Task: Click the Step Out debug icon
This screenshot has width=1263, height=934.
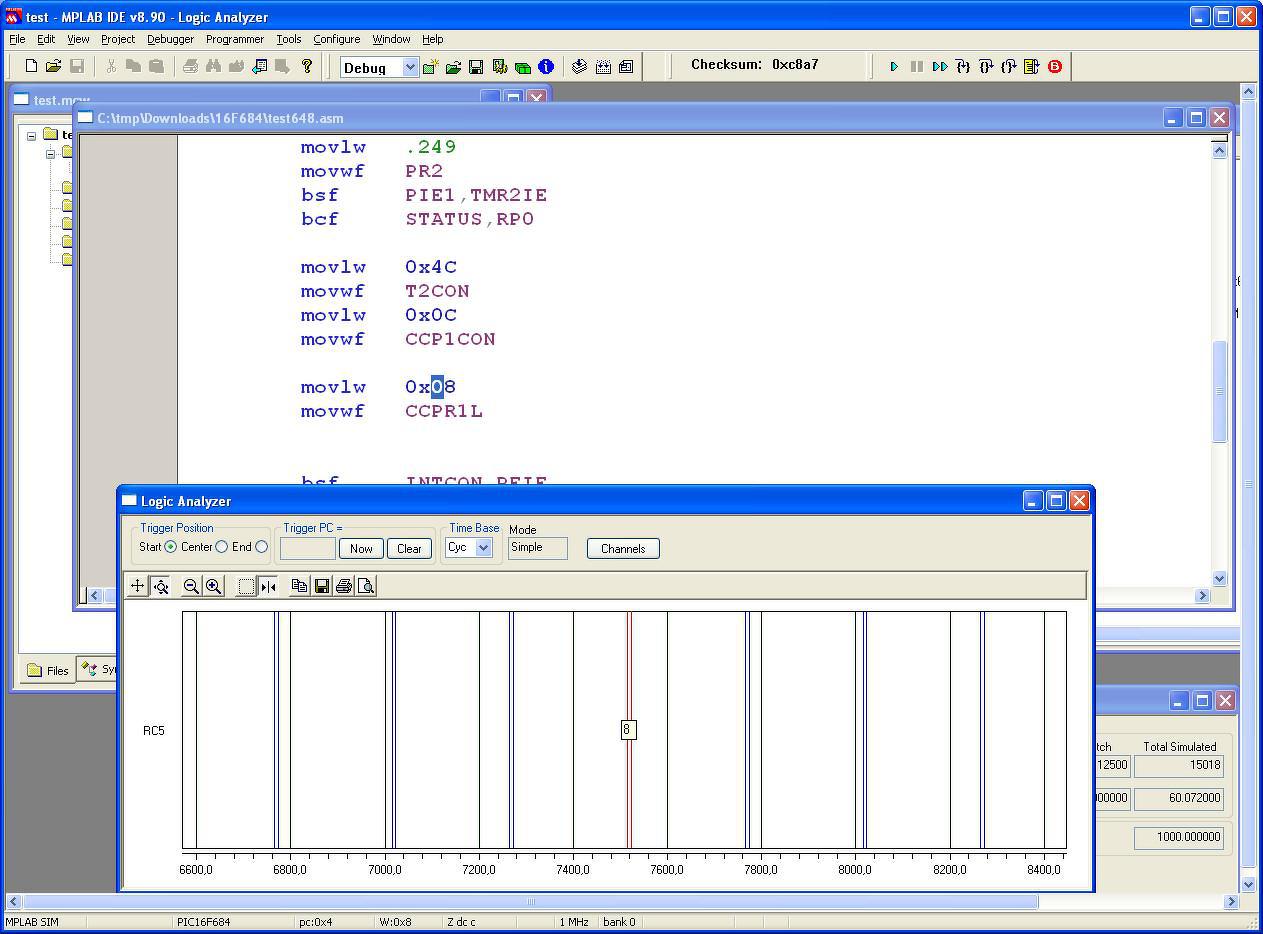Action: [1009, 67]
